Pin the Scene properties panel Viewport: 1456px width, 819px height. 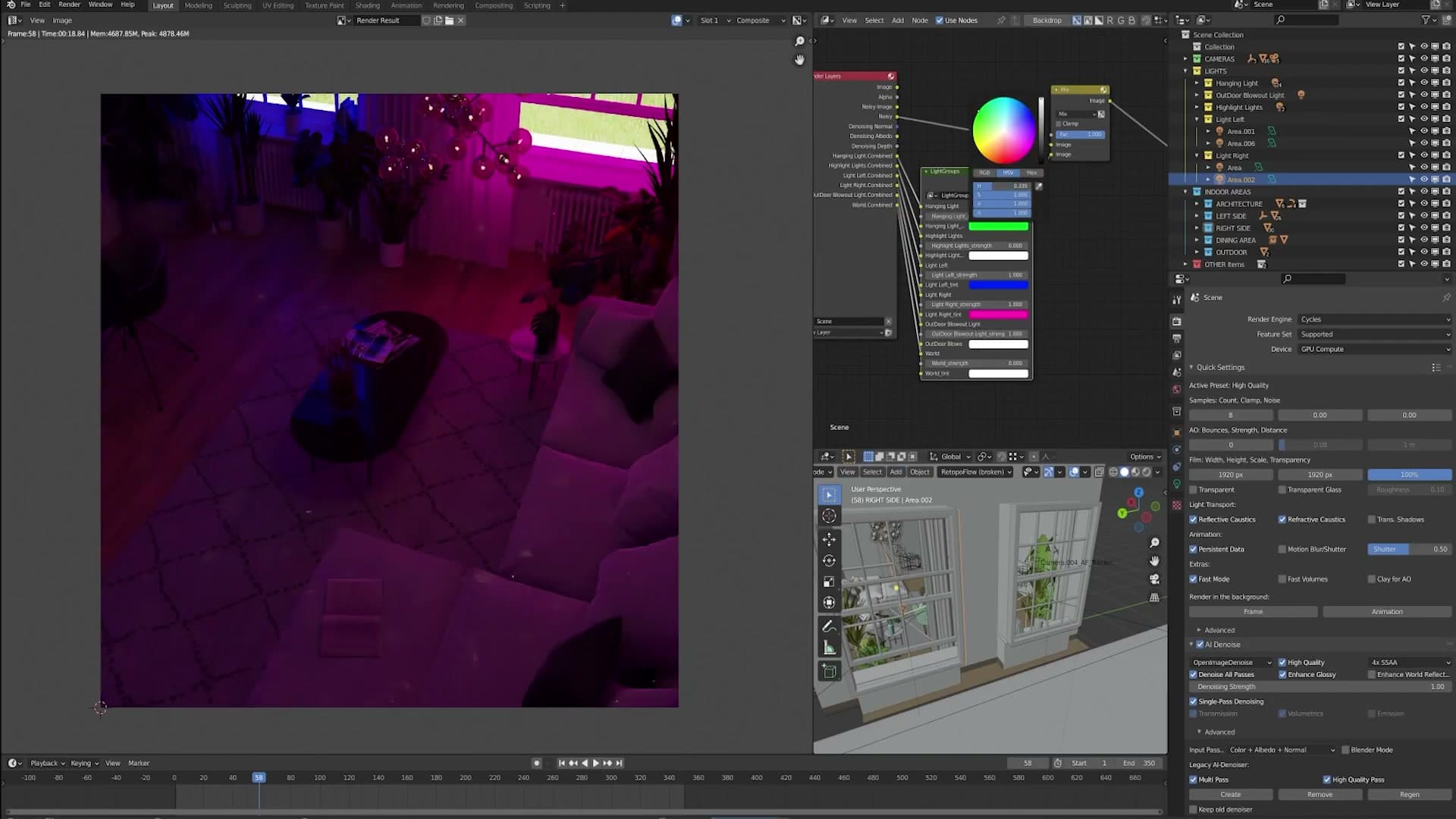(x=1446, y=297)
